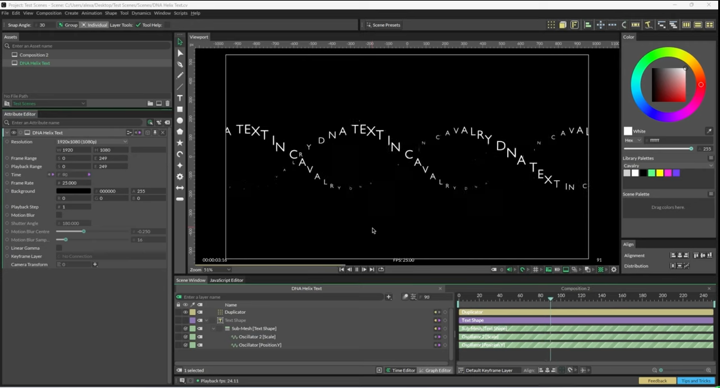The width and height of the screenshot is (720, 388).
Task: Toggle the Linear Gamma checkbox
Action: coord(59,248)
